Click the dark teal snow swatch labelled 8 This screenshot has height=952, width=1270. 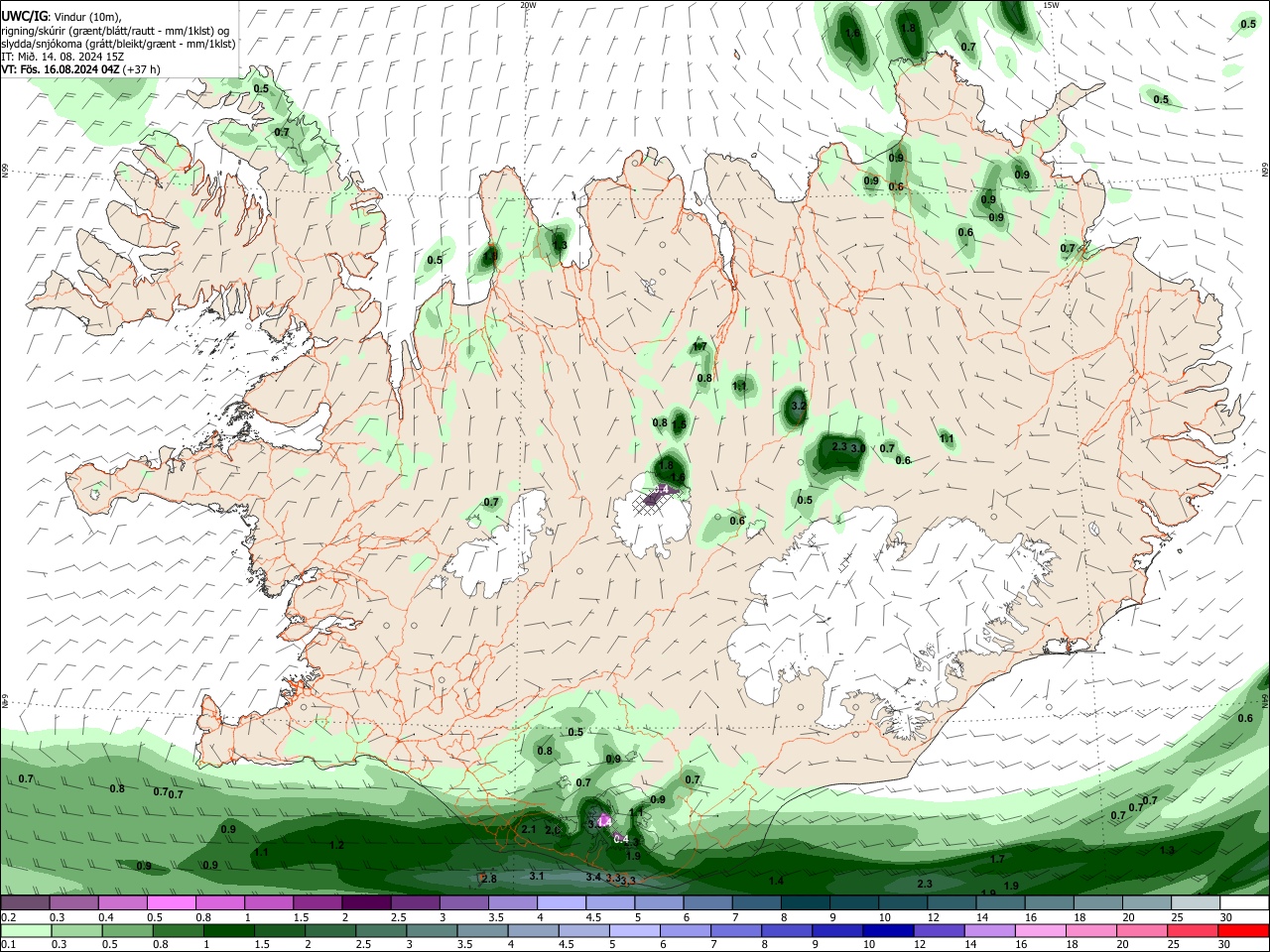pos(807,902)
